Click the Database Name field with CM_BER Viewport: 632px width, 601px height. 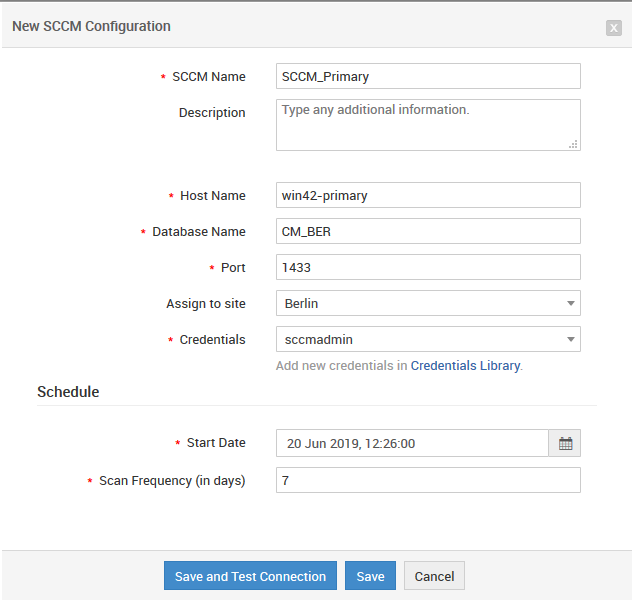[428, 232]
